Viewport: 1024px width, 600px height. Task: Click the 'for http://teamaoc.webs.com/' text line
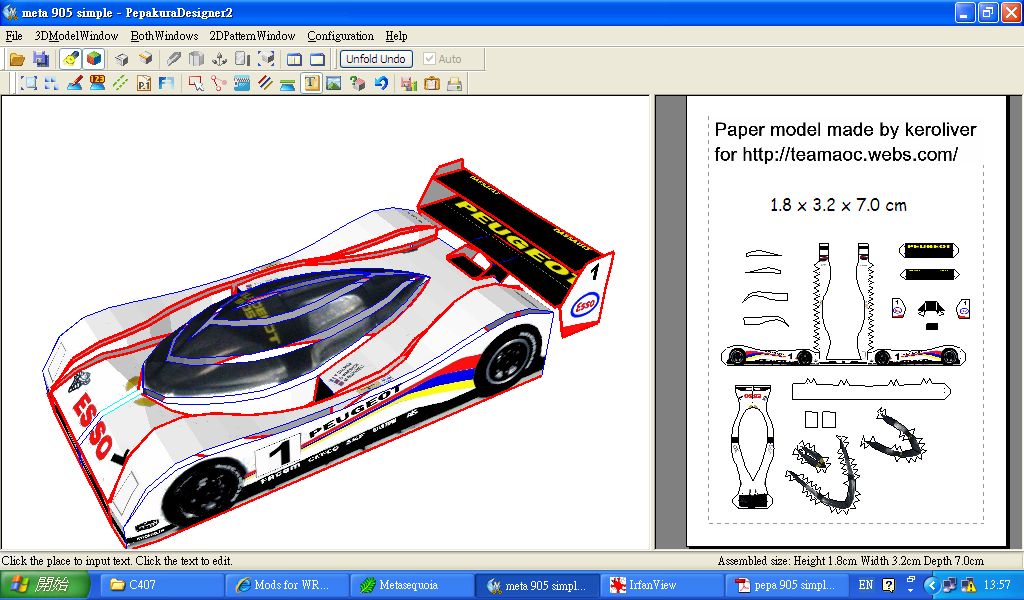click(836, 154)
